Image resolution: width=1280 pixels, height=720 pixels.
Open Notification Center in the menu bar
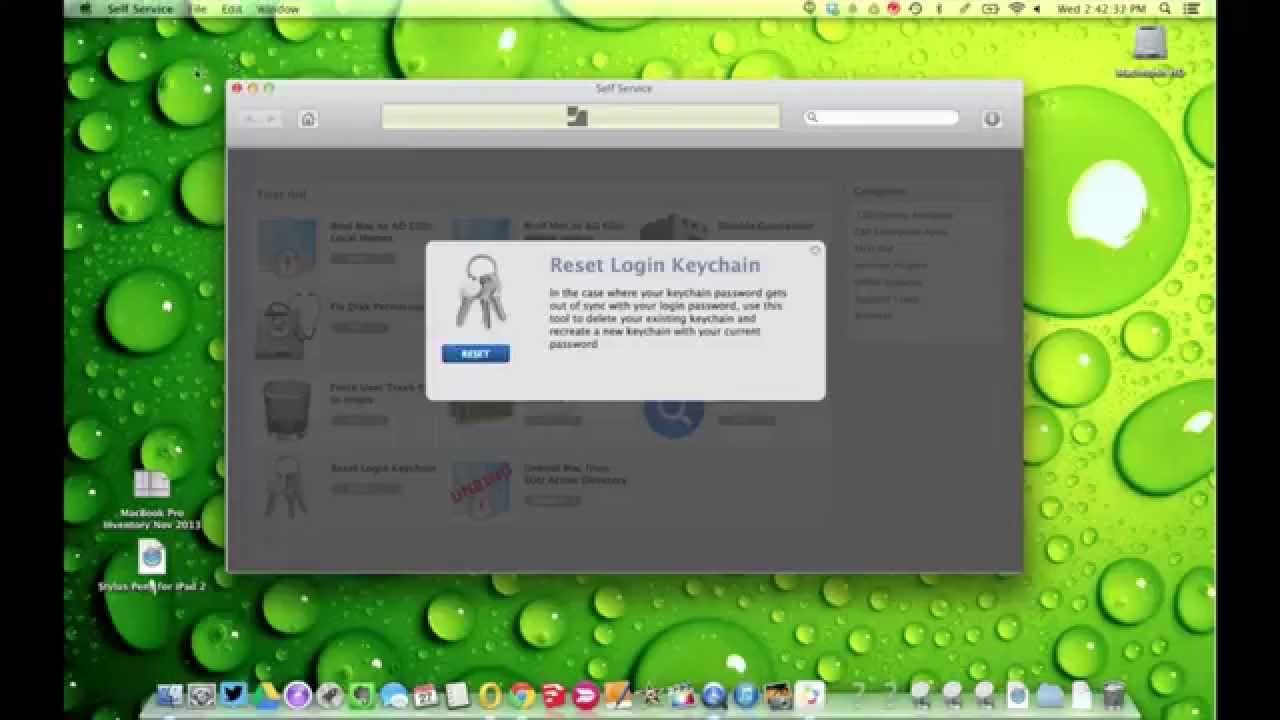[1191, 9]
